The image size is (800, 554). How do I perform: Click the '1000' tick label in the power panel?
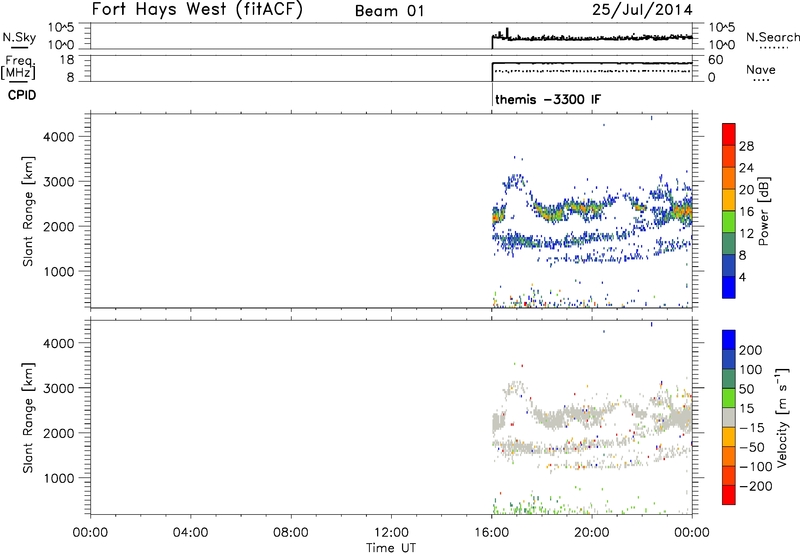pyautogui.click(x=59, y=271)
